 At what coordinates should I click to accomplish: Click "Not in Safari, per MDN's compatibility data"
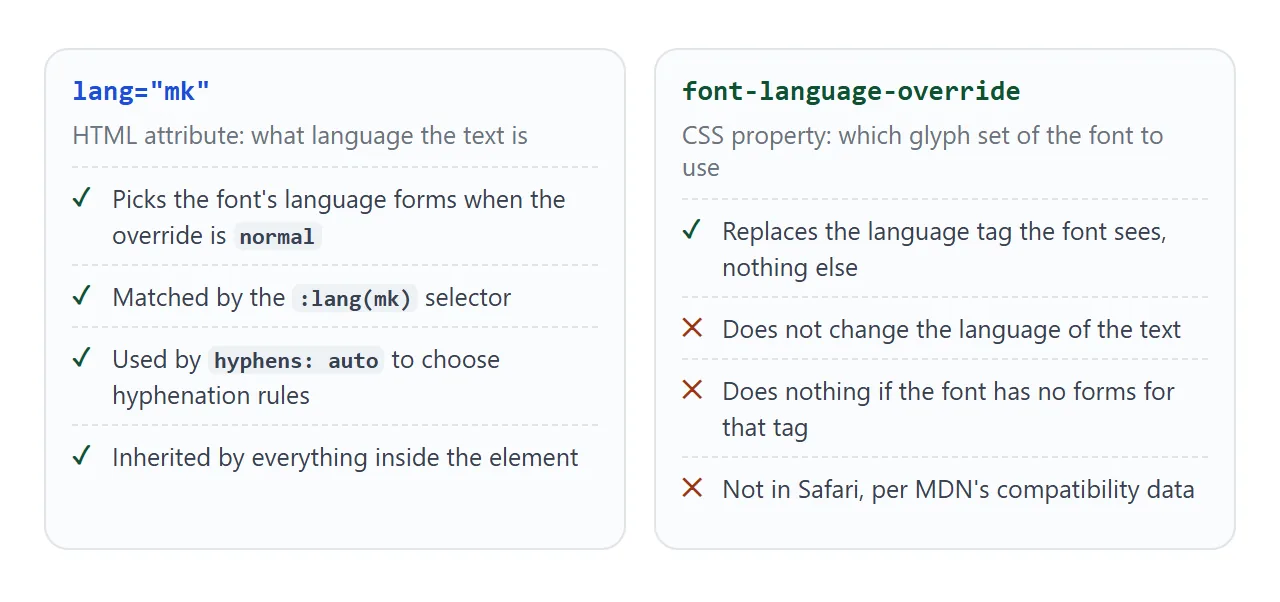(959, 489)
